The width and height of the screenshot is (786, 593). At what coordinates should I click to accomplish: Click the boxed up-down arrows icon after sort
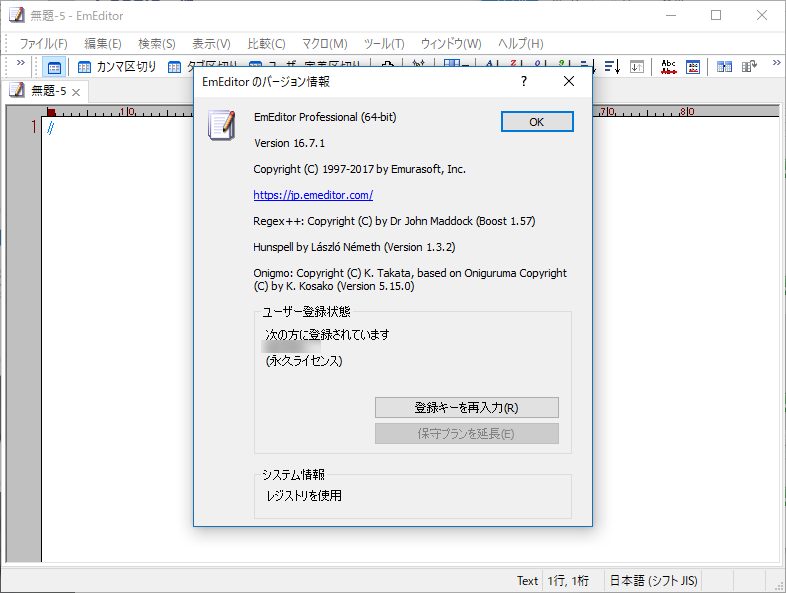point(637,67)
